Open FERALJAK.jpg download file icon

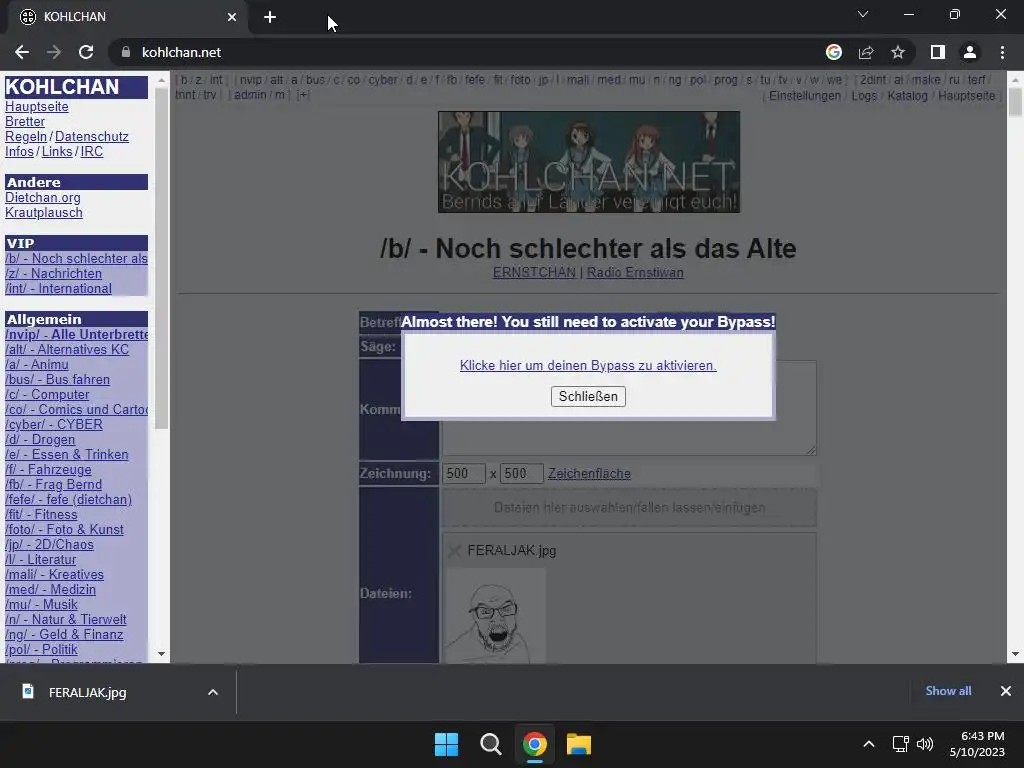[x=28, y=692]
